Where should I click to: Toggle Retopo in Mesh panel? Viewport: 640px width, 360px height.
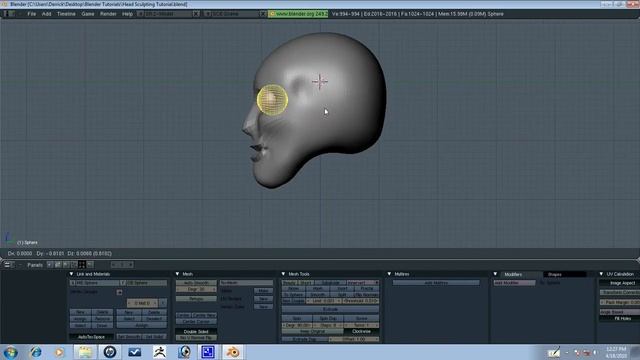196,299
